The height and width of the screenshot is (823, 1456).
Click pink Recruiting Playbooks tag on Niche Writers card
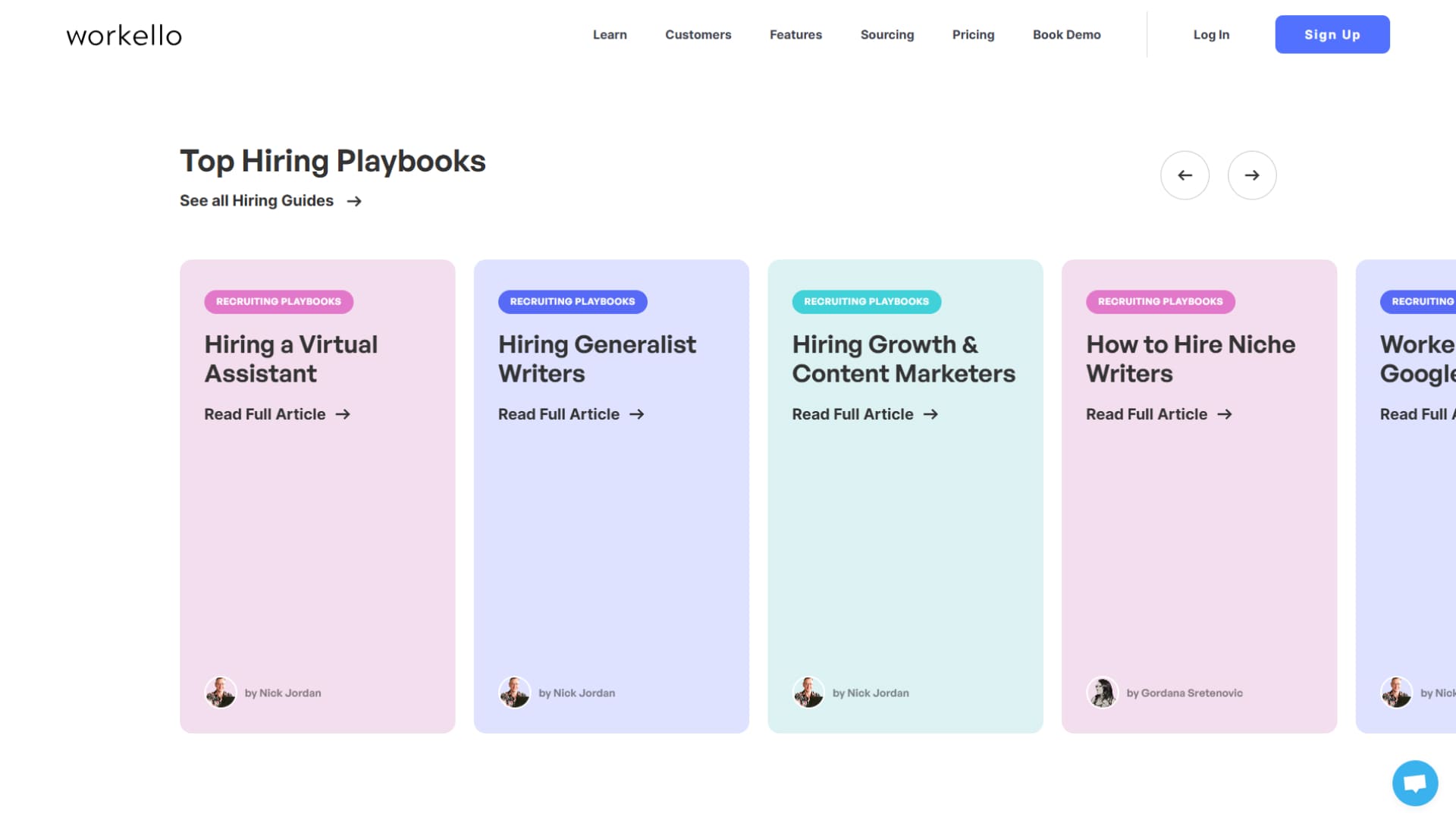pos(1159,302)
